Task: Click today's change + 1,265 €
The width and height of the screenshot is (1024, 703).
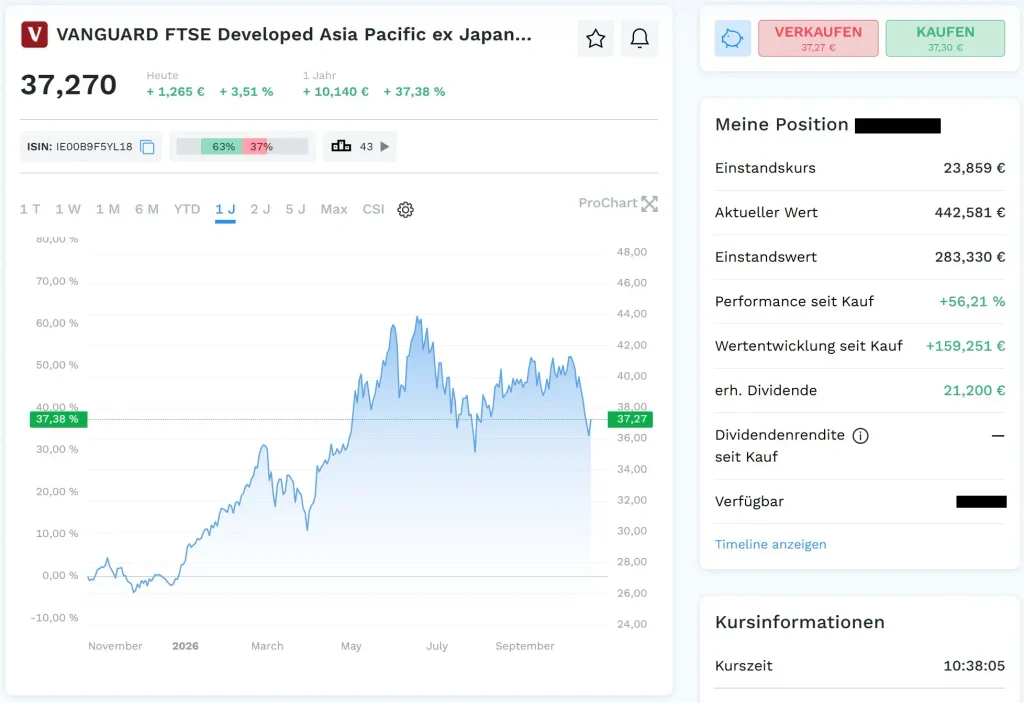Action: [x=175, y=91]
